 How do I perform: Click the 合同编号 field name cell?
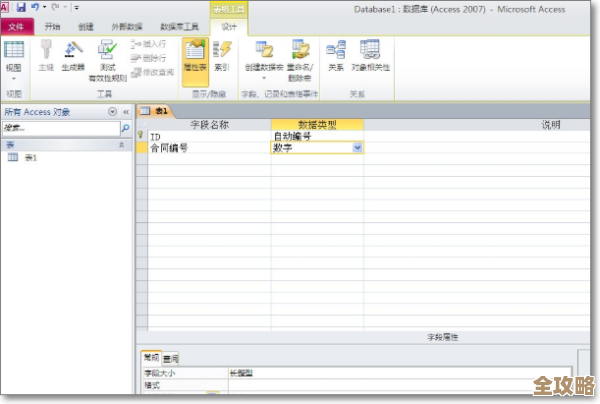tap(209, 148)
